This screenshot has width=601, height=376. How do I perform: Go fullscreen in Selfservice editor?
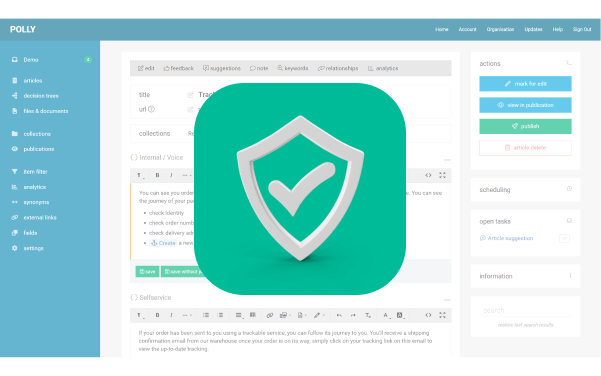[x=442, y=315]
